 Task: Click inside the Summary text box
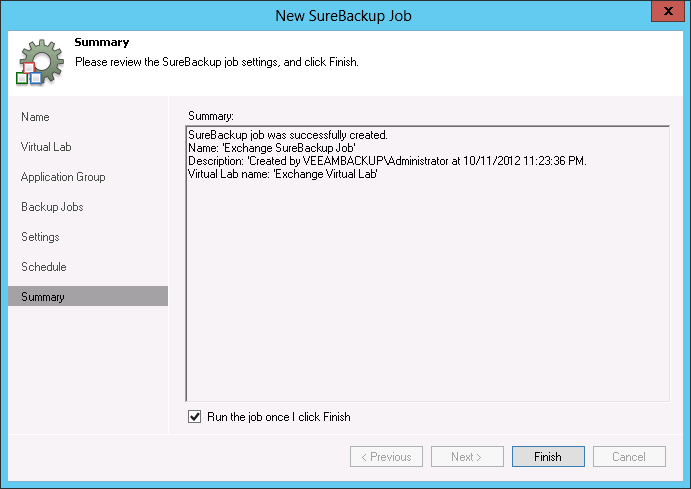click(427, 300)
